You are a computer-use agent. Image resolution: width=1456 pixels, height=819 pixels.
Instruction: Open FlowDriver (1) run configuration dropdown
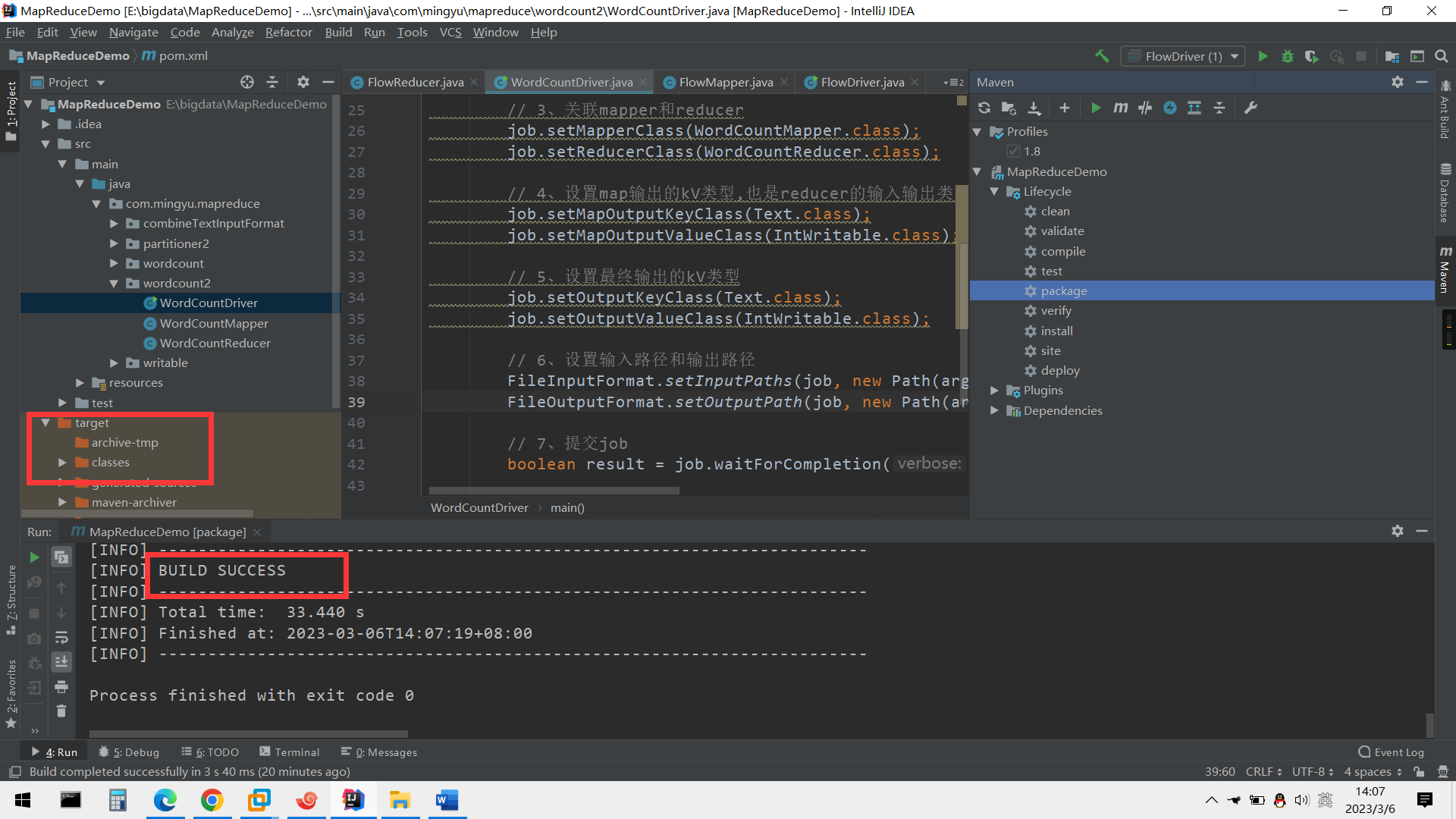[1183, 56]
